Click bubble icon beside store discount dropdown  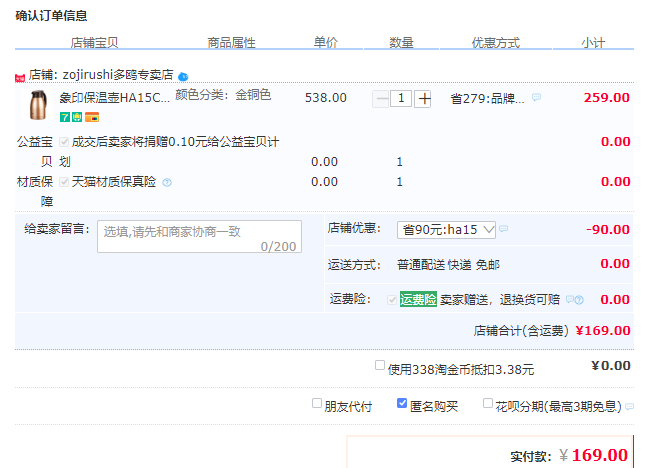click(504, 229)
